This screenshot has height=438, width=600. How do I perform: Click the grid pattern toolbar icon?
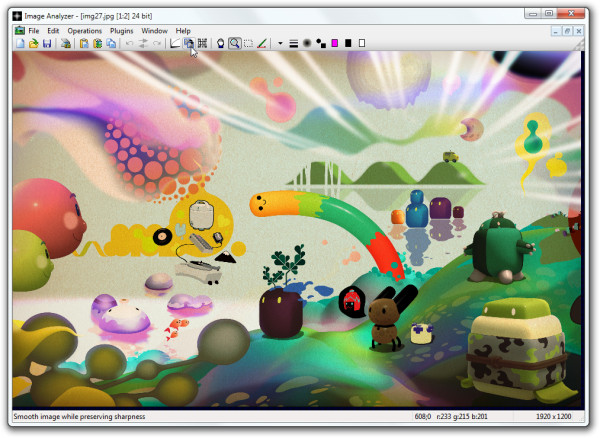pyautogui.click(x=202, y=44)
